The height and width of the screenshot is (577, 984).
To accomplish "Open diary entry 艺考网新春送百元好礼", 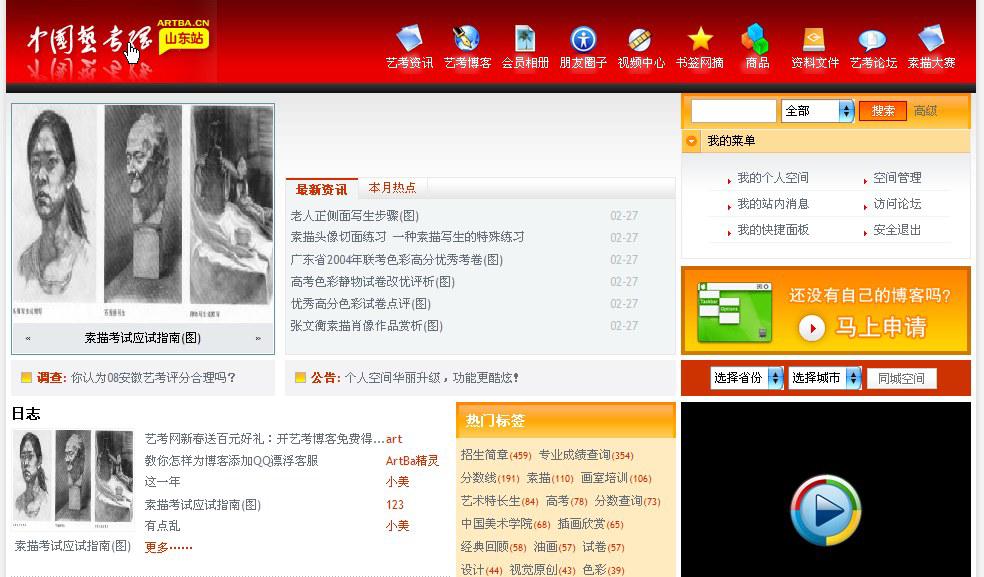I will tap(264, 439).
